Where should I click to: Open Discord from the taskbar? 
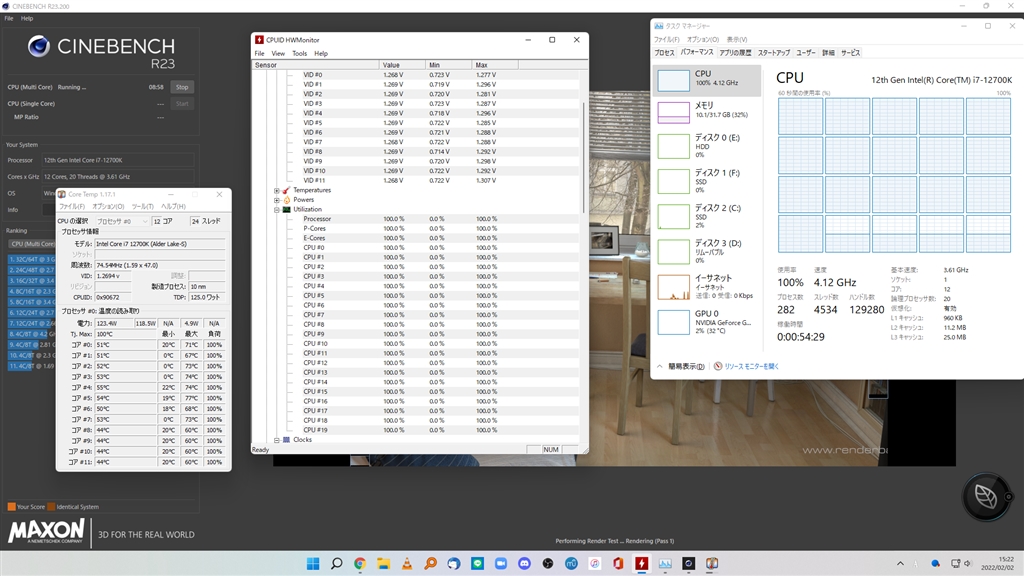[524, 563]
